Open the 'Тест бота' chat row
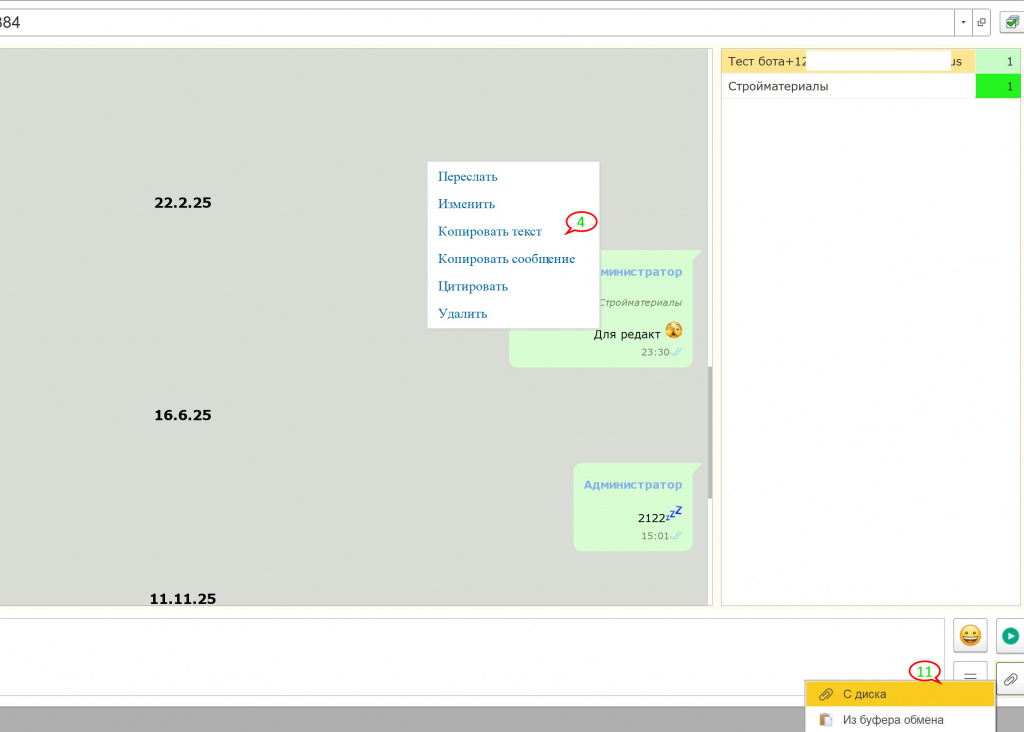 [848, 61]
